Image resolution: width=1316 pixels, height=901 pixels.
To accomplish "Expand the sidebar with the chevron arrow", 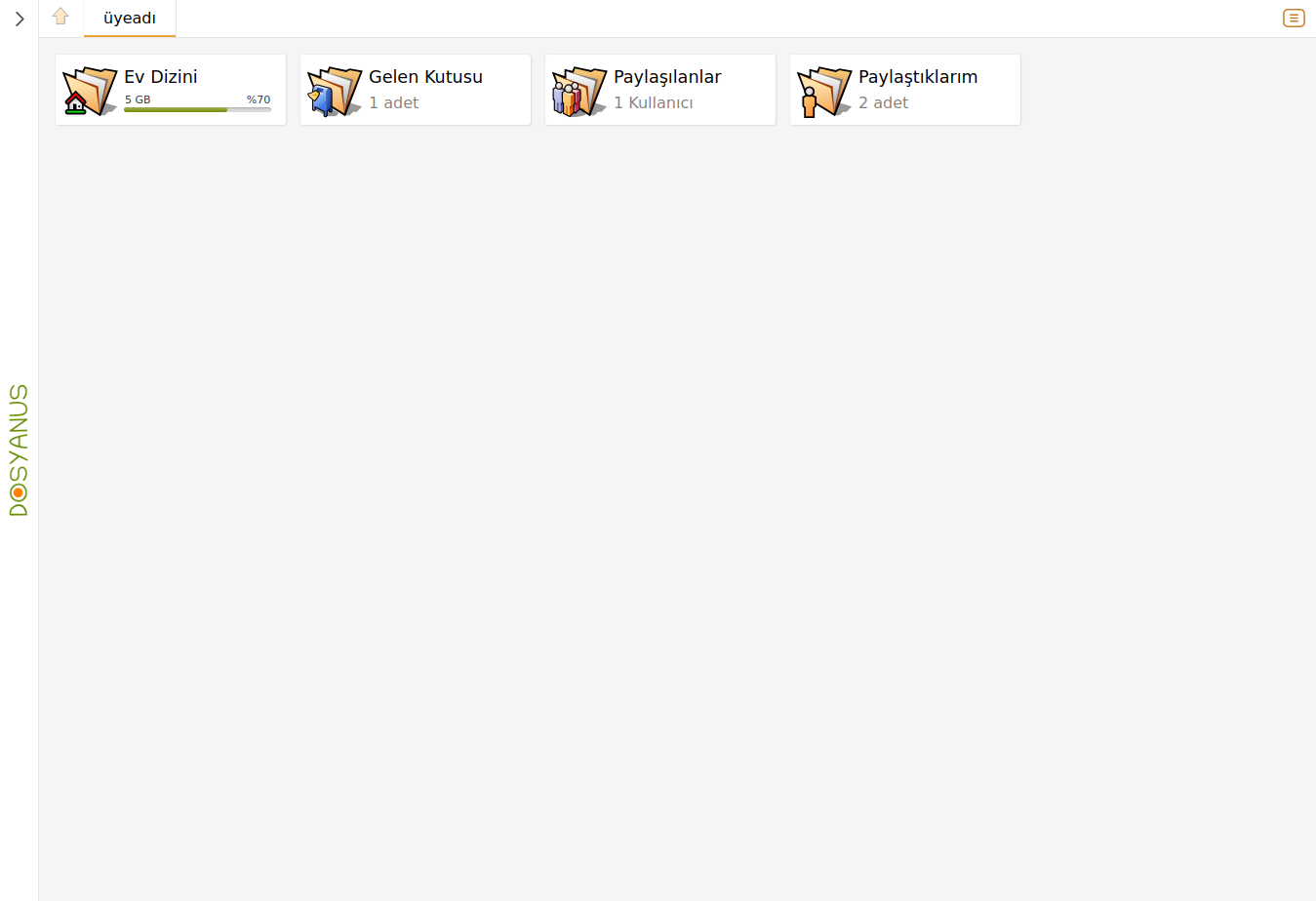I will [x=20, y=19].
